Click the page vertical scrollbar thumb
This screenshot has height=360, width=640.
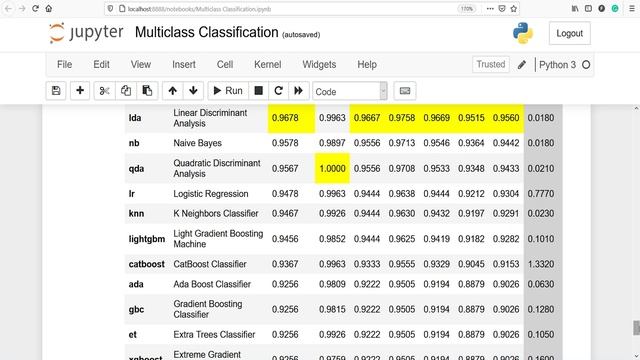(x=636, y=327)
